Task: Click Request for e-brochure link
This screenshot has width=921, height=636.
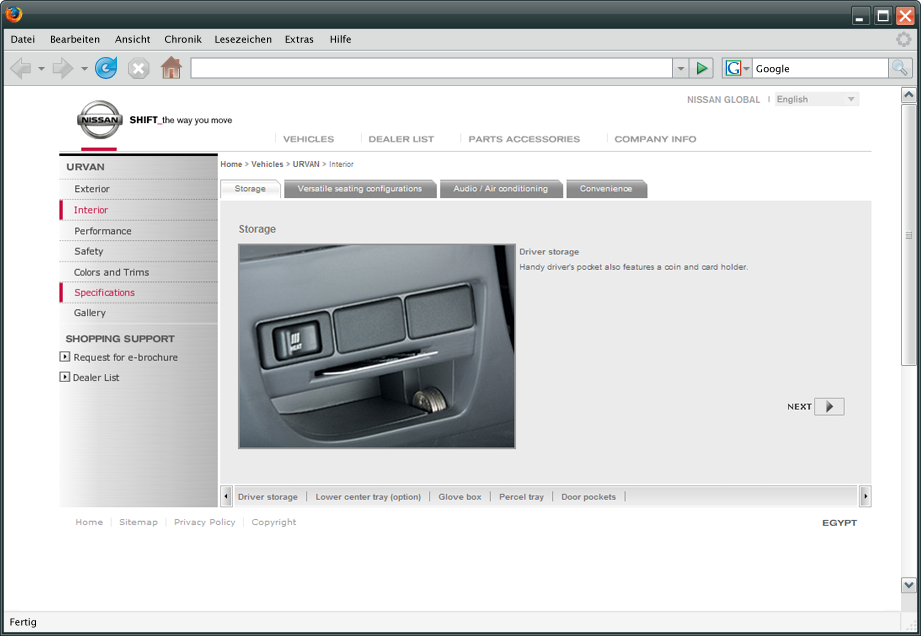Action: click(125, 357)
